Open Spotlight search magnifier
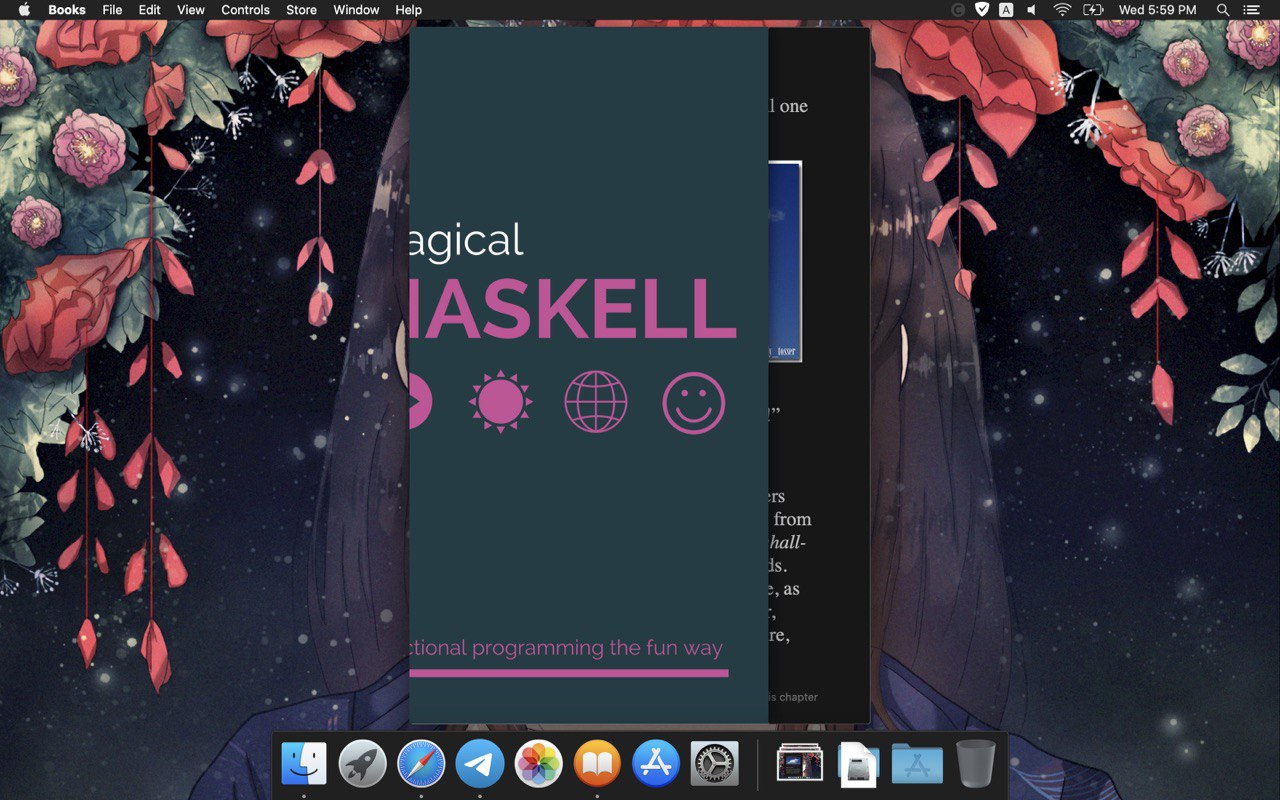Image resolution: width=1280 pixels, height=800 pixels. (1222, 10)
